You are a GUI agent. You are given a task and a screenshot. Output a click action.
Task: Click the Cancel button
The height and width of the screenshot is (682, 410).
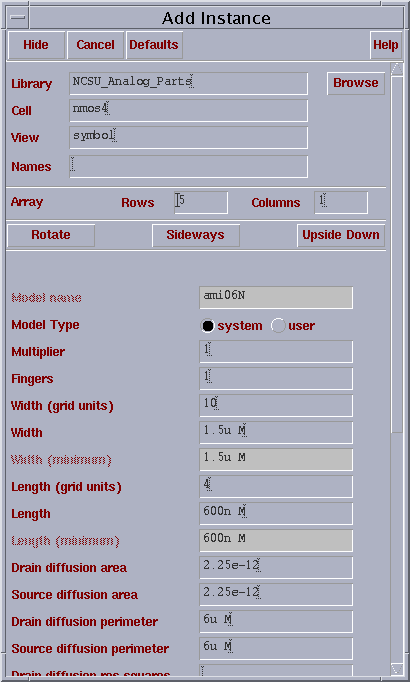pyautogui.click(x=95, y=45)
